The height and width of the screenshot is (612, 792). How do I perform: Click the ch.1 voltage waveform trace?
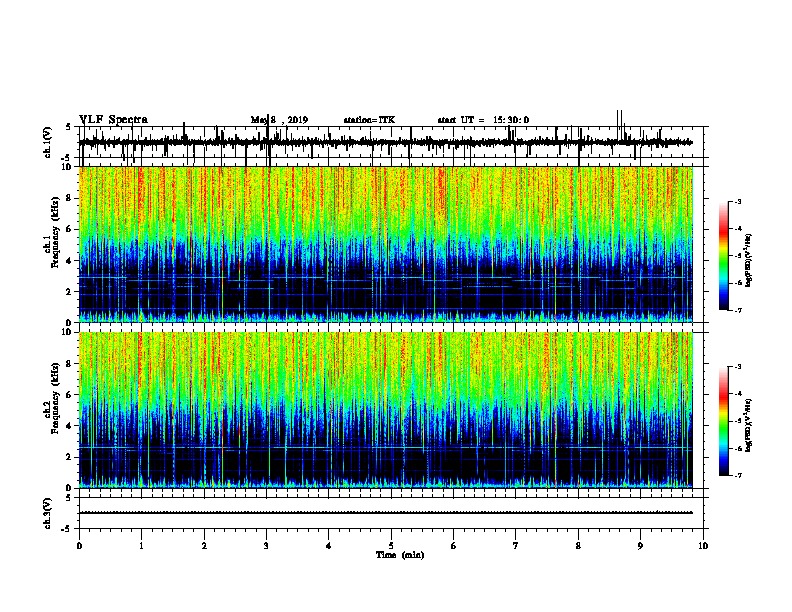(x=386, y=143)
